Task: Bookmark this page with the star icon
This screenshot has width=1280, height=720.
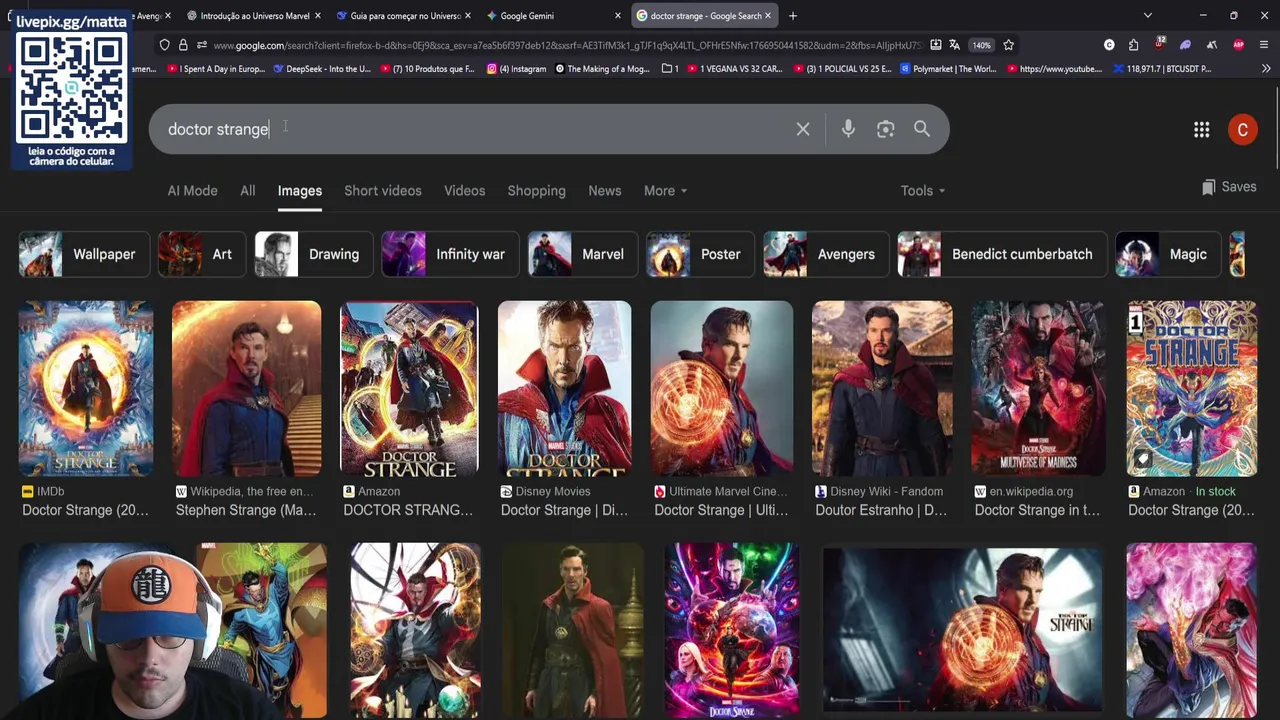Action: click(1008, 45)
